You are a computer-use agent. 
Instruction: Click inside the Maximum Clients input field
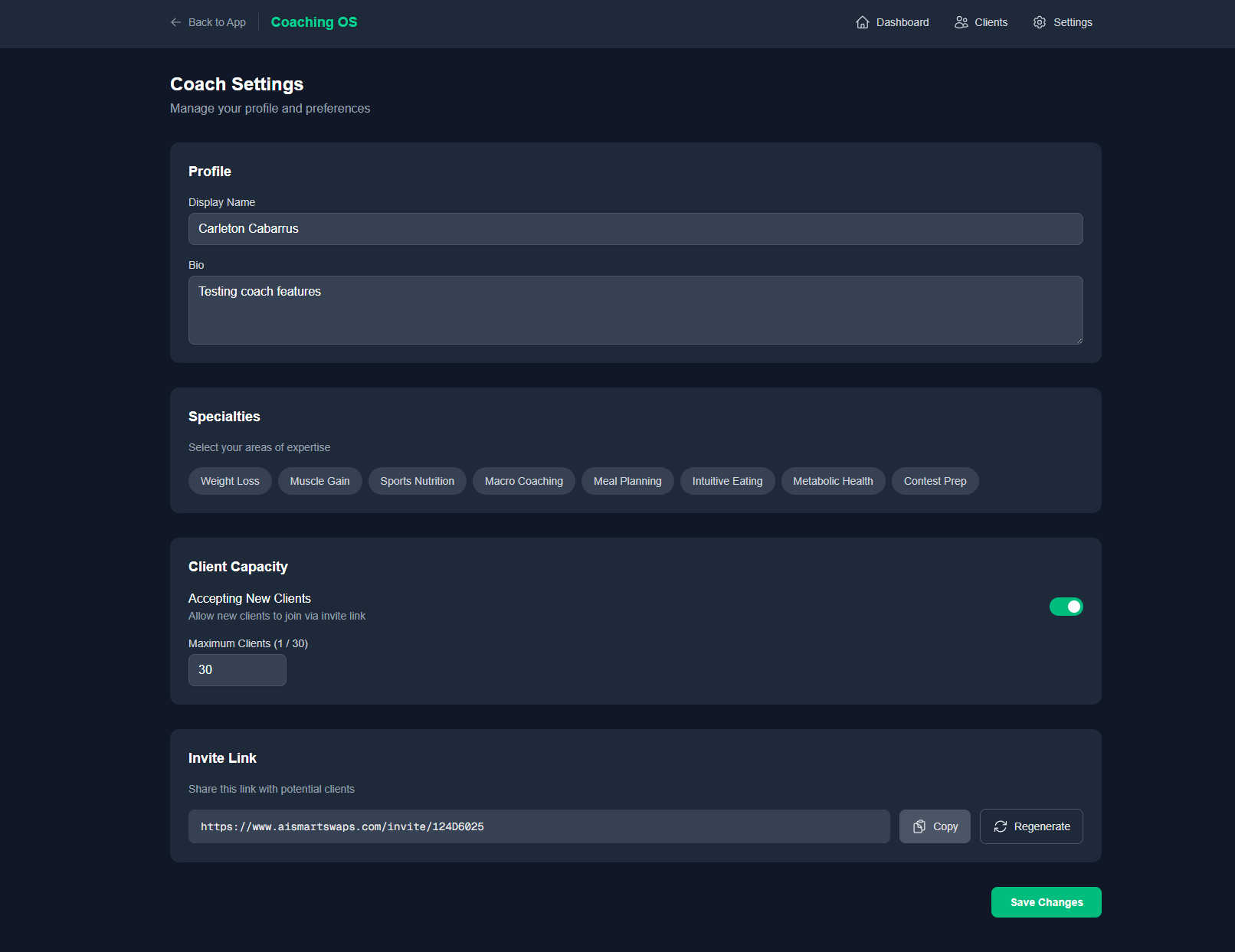coord(237,669)
